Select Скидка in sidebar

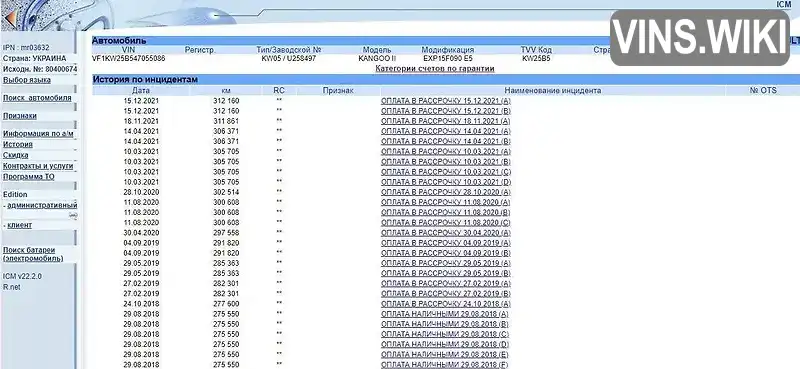coord(16,155)
